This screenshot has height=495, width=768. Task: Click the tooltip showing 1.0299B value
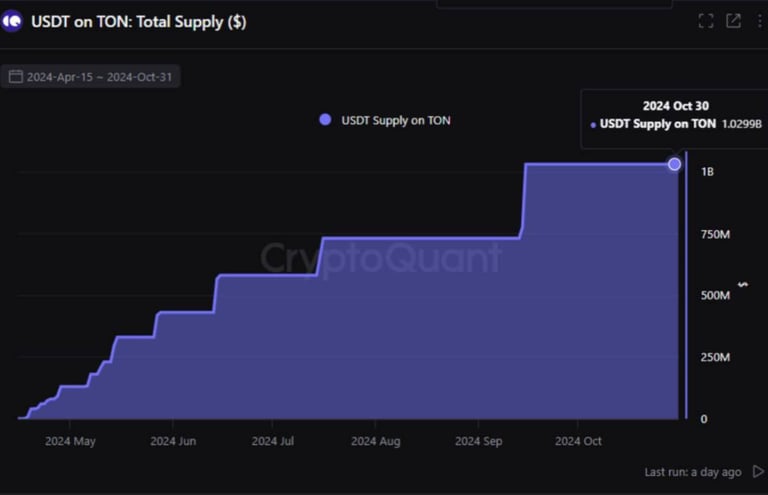click(675, 118)
